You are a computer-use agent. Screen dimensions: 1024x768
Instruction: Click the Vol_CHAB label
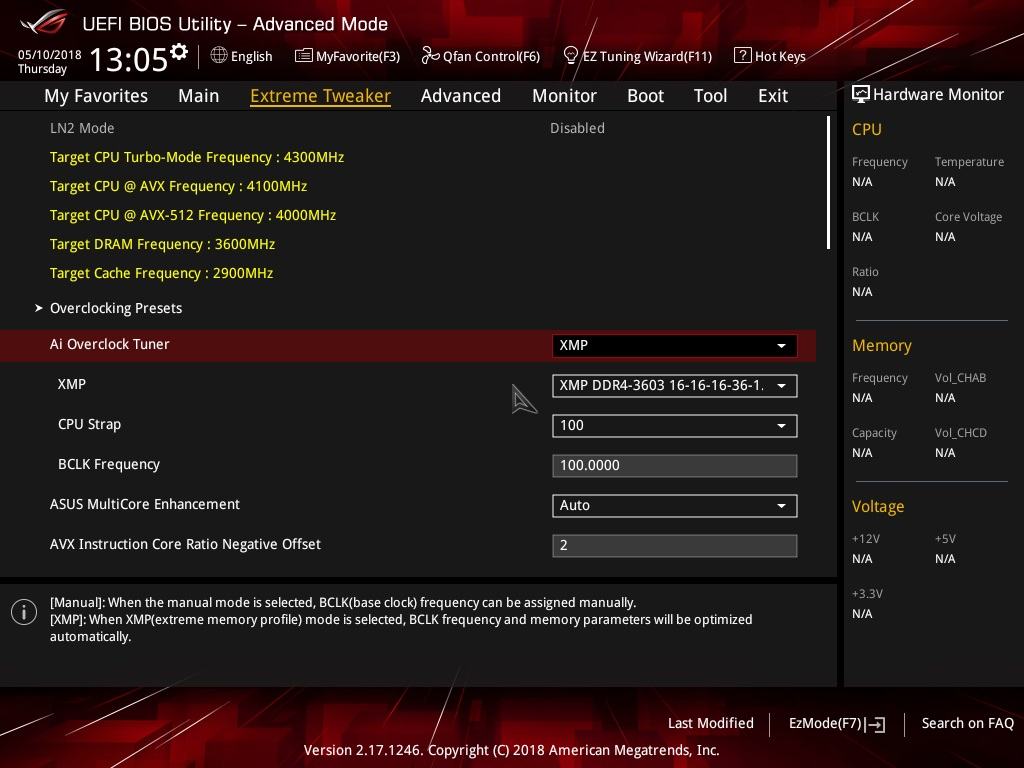click(960, 377)
